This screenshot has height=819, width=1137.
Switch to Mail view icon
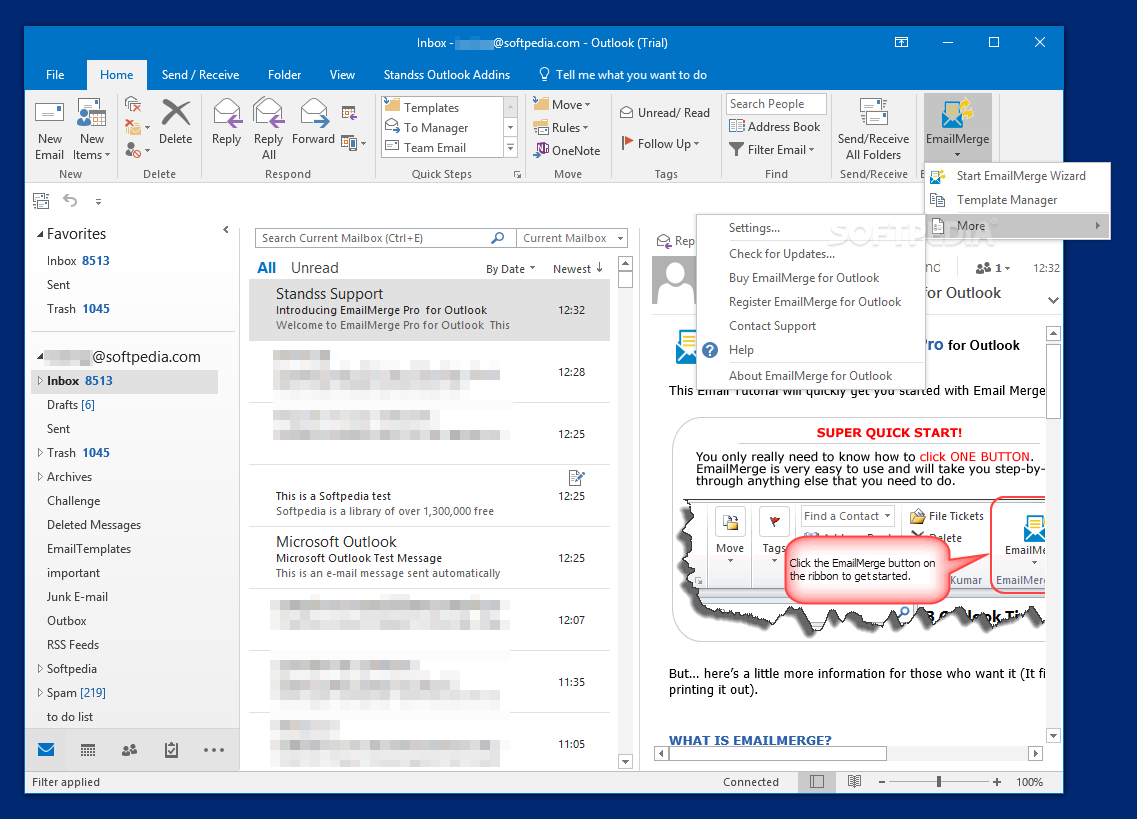point(46,749)
